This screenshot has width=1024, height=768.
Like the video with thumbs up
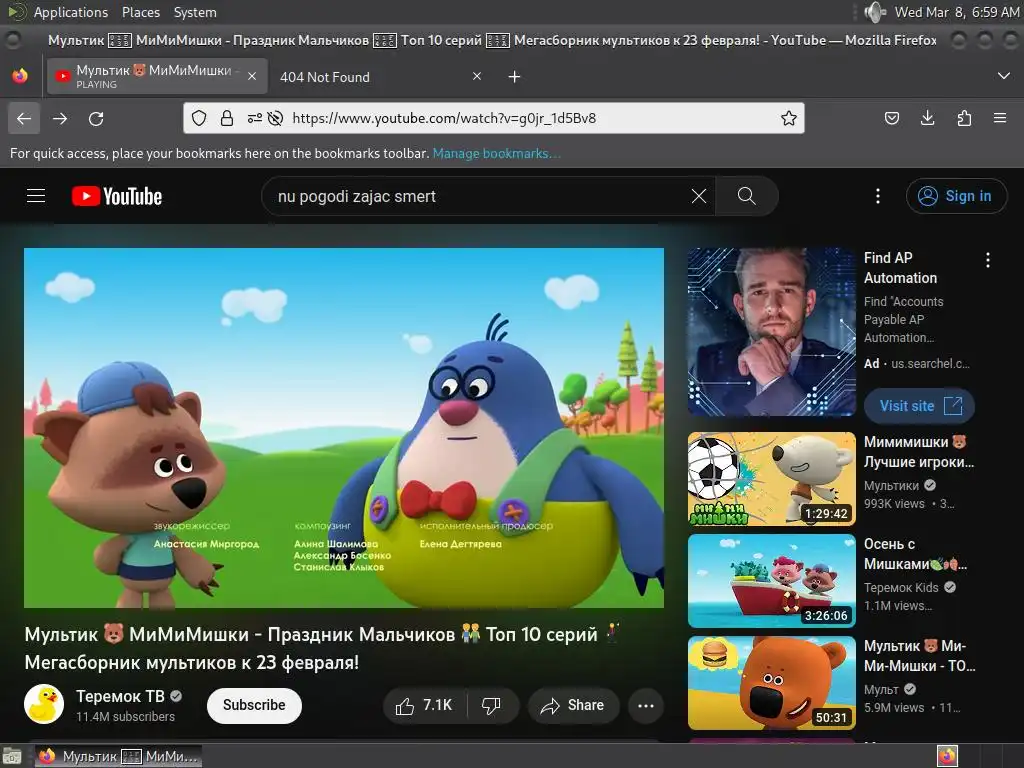pos(424,705)
